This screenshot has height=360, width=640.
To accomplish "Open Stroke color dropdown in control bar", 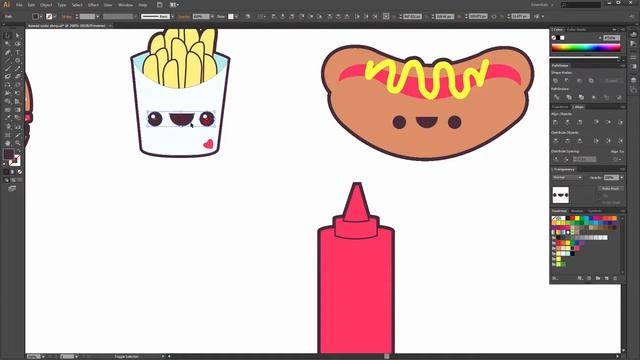I will [55, 16].
